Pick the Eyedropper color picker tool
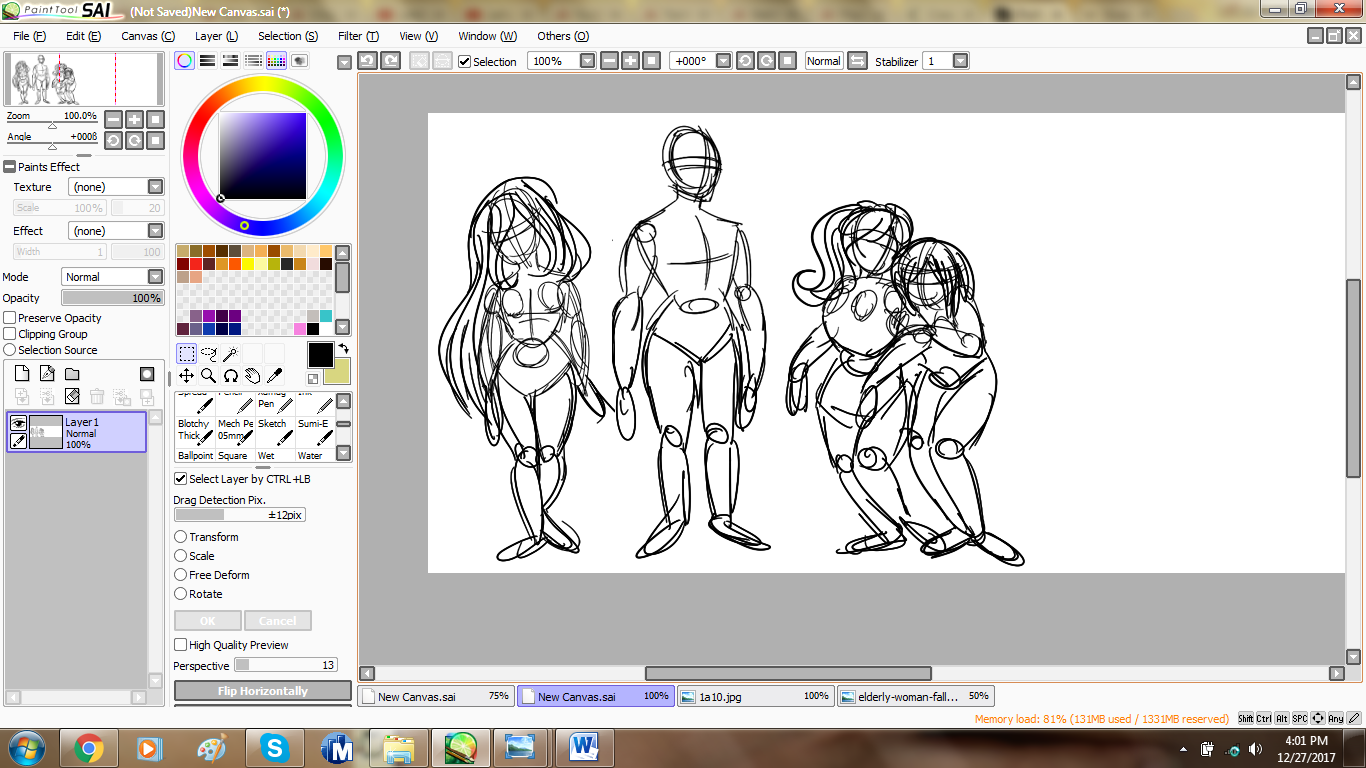 [274, 376]
